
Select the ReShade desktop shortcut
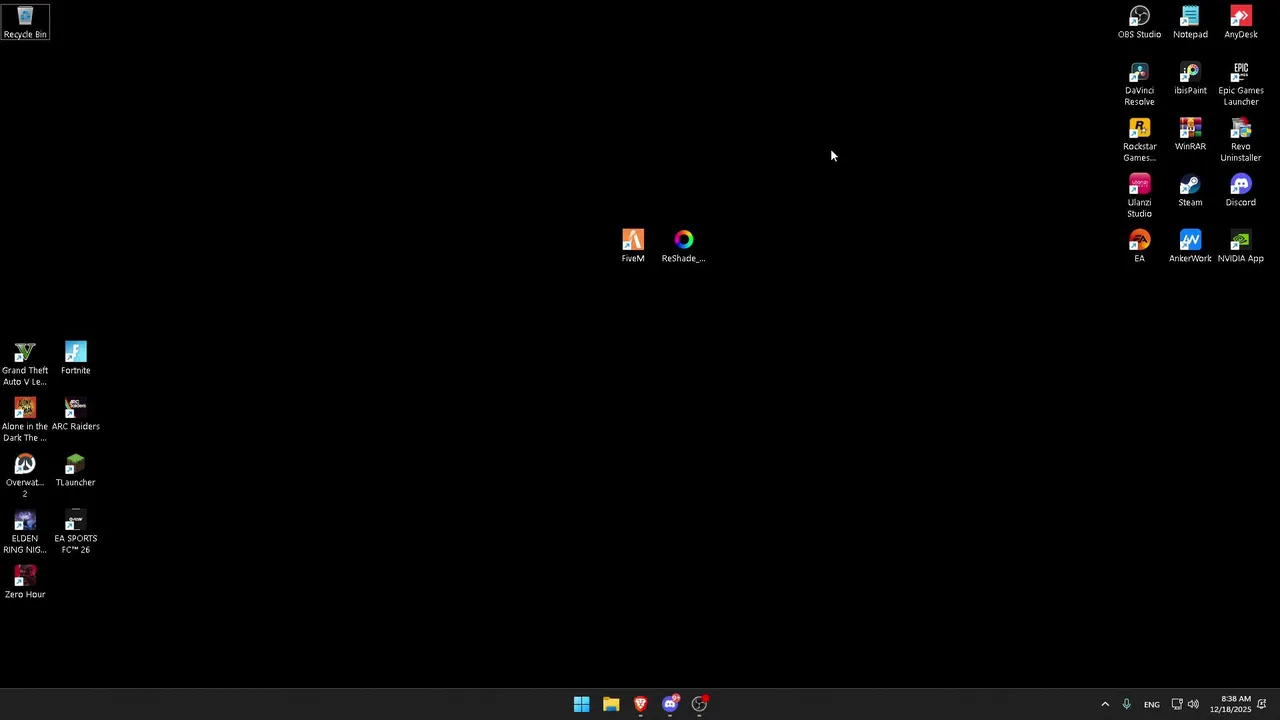[x=683, y=247]
